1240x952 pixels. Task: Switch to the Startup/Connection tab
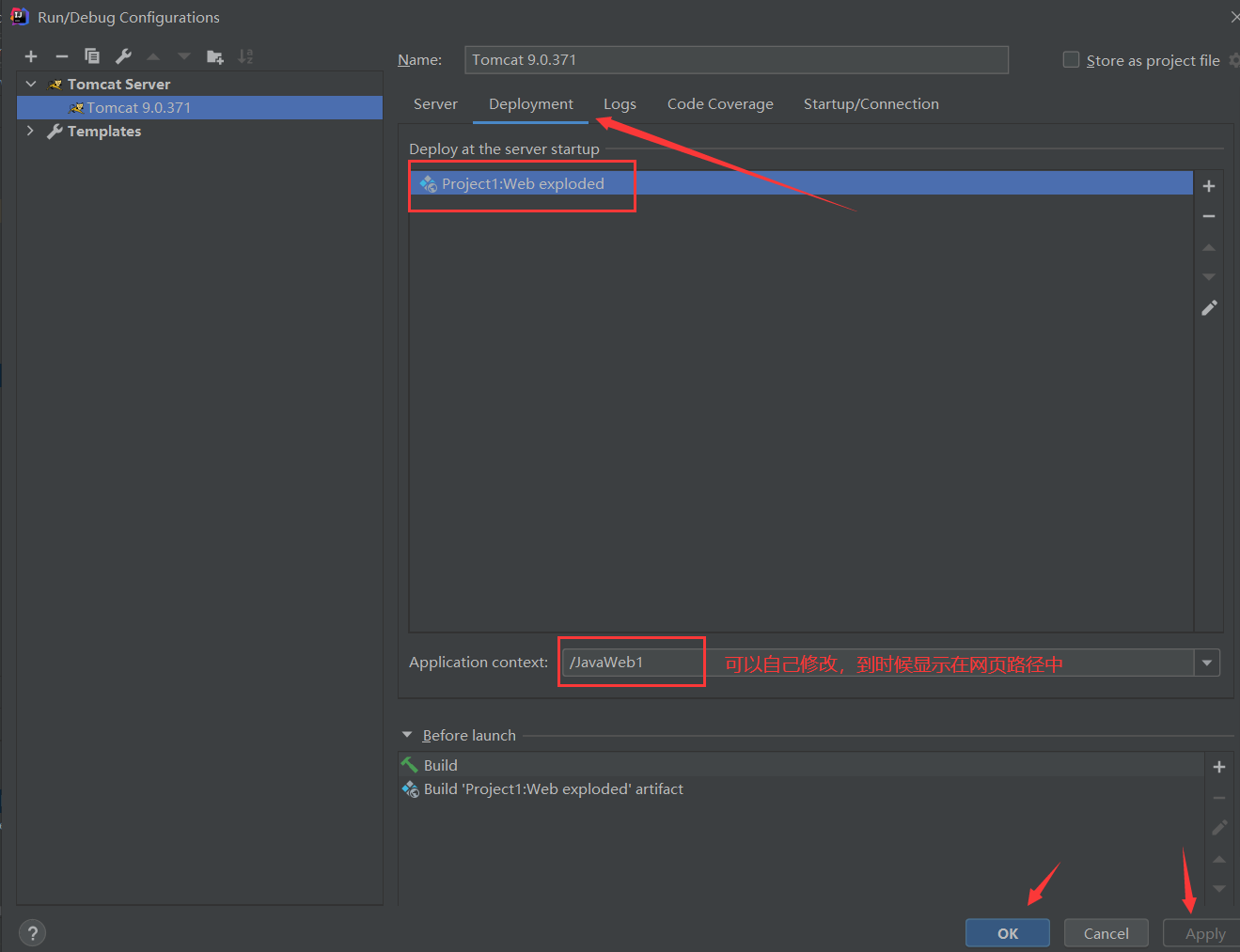871,104
